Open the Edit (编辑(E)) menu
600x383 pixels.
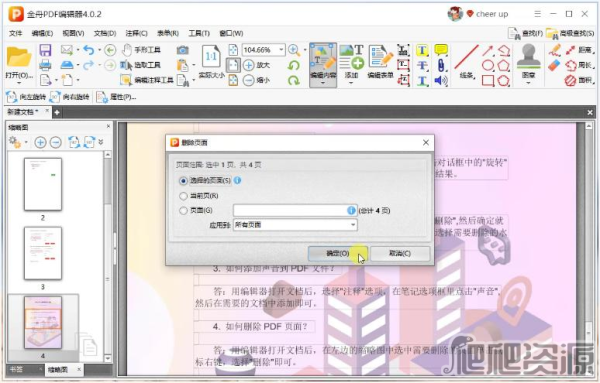(x=42, y=33)
